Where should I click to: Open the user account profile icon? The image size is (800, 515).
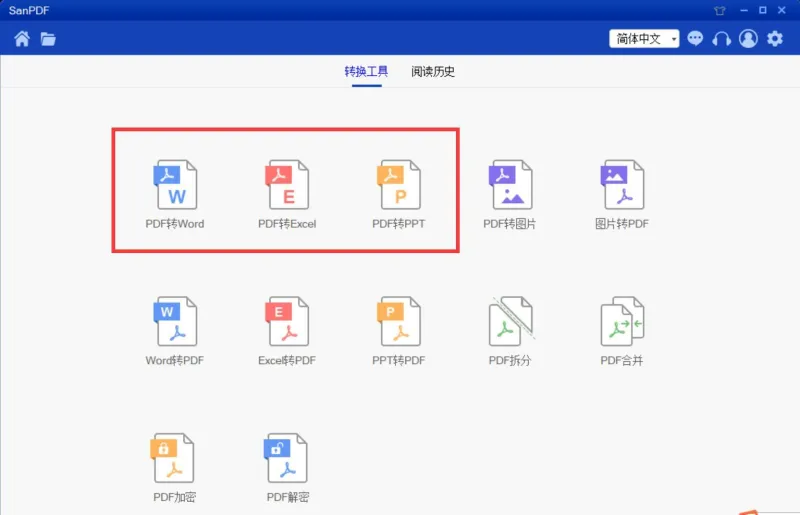[748, 39]
